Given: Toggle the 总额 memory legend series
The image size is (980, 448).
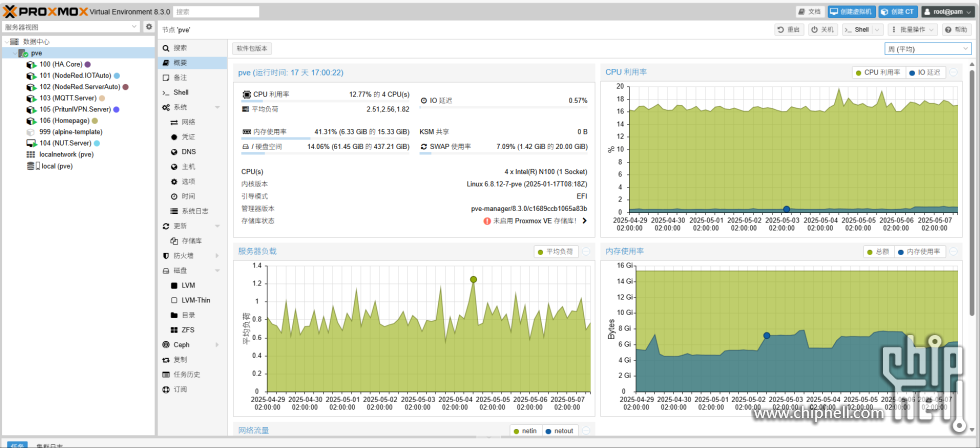Looking at the screenshot, I should (879, 252).
